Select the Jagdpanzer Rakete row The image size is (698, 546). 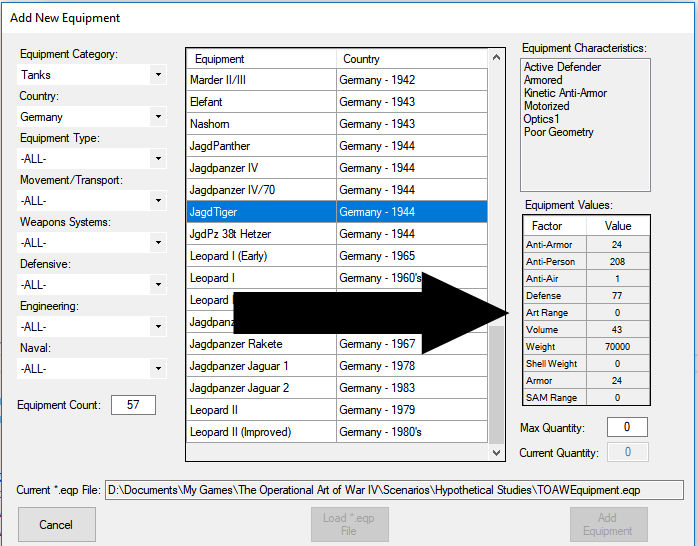pyautogui.click(x=337, y=344)
